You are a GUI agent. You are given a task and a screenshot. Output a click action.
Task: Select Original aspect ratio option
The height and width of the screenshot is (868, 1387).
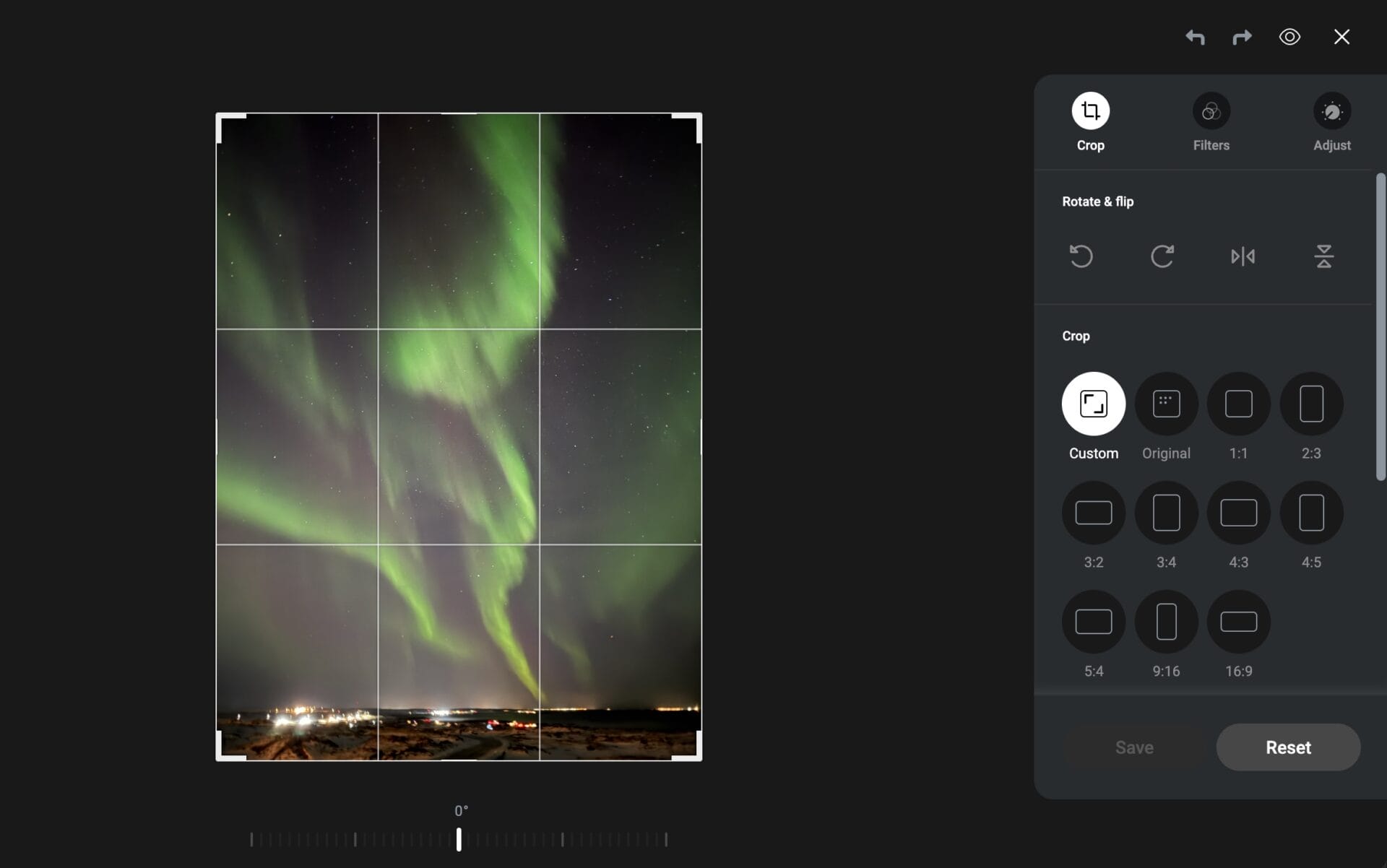pyautogui.click(x=1166, y=404)
